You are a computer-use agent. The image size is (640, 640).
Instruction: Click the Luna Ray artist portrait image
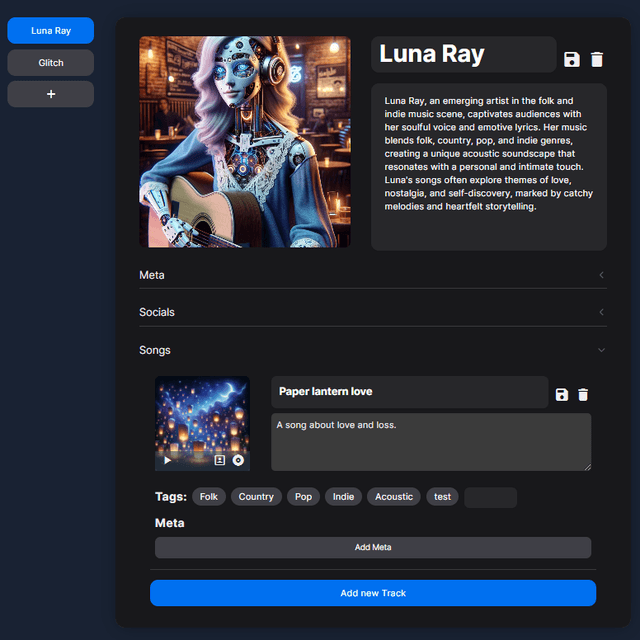click(x=245, y=142)
